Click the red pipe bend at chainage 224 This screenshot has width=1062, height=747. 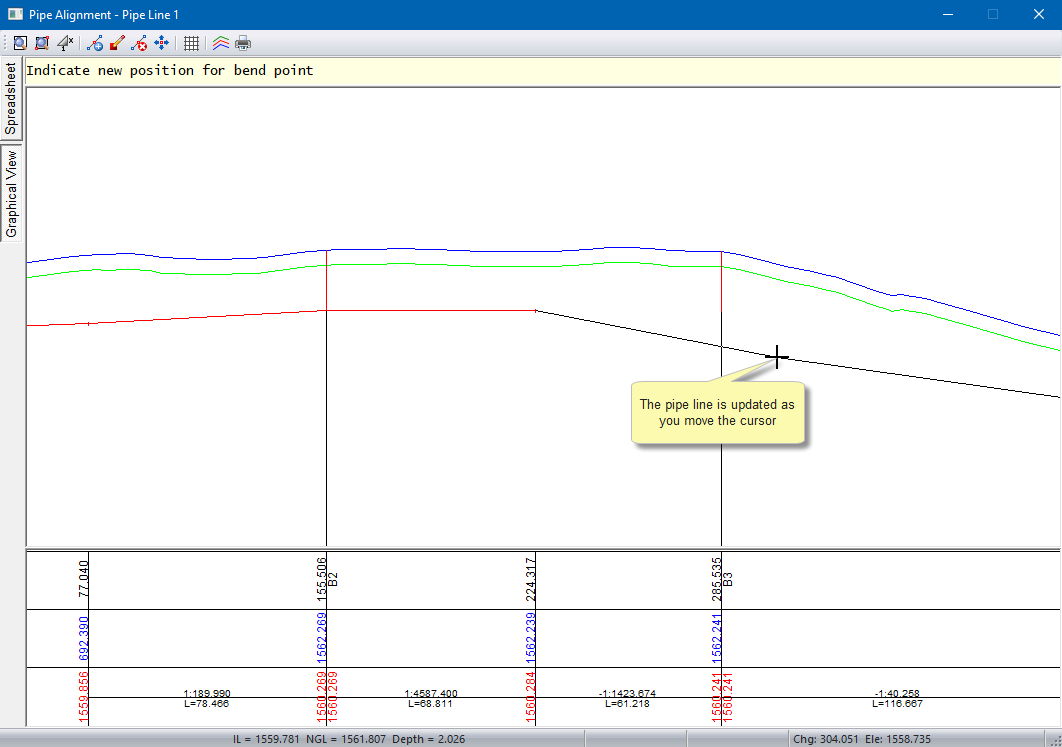536,311
